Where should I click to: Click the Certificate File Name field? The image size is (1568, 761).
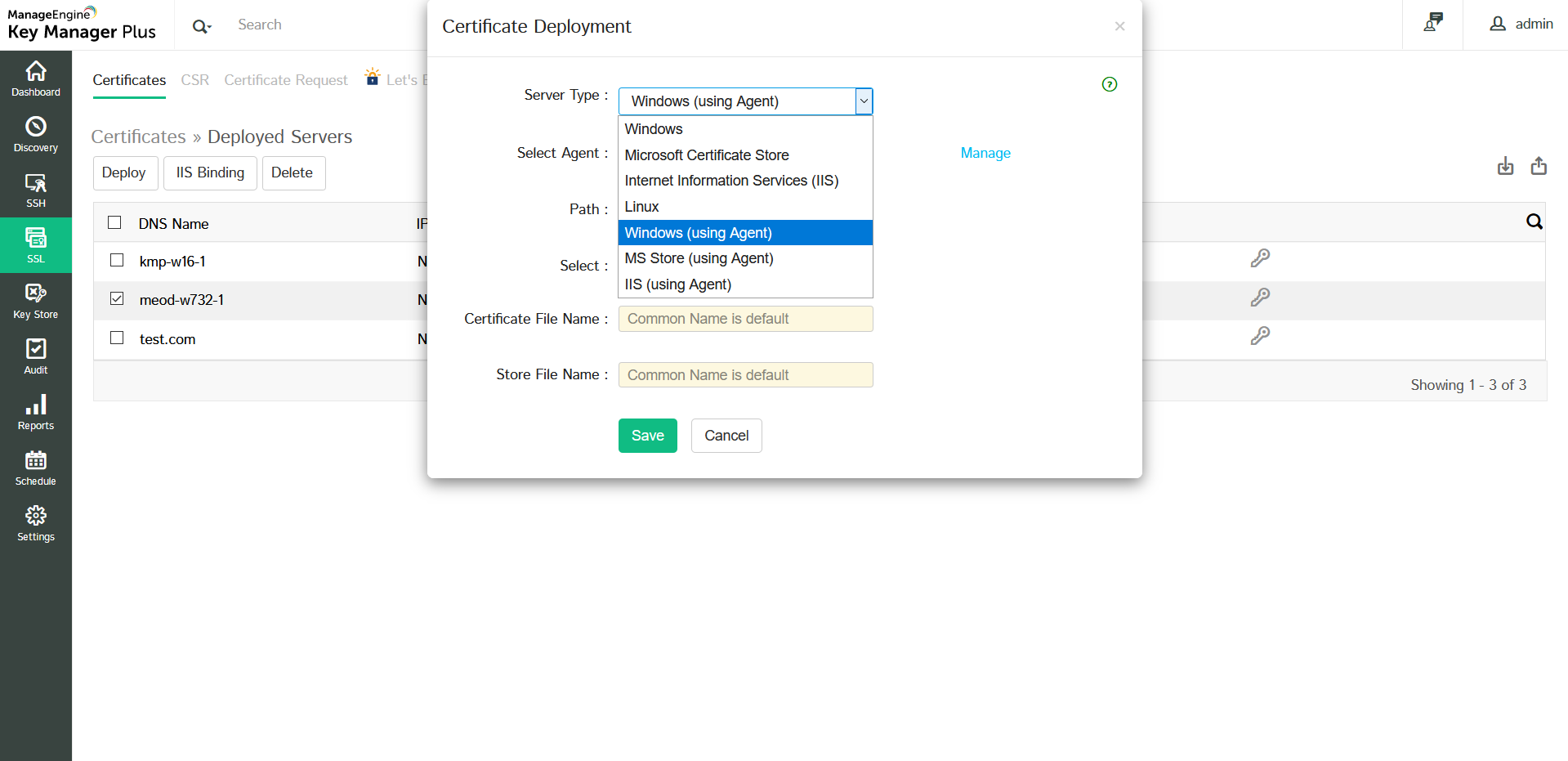point(745,319)
